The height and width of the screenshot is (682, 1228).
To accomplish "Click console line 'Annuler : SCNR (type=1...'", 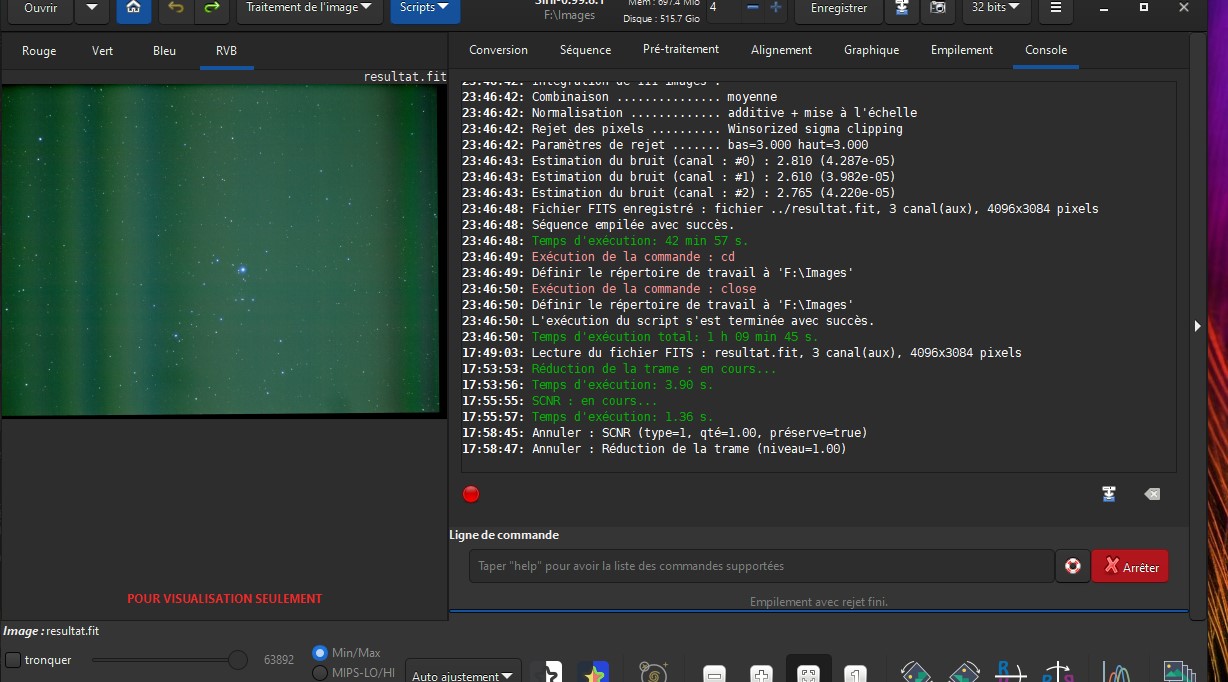I will coord(699,433).
